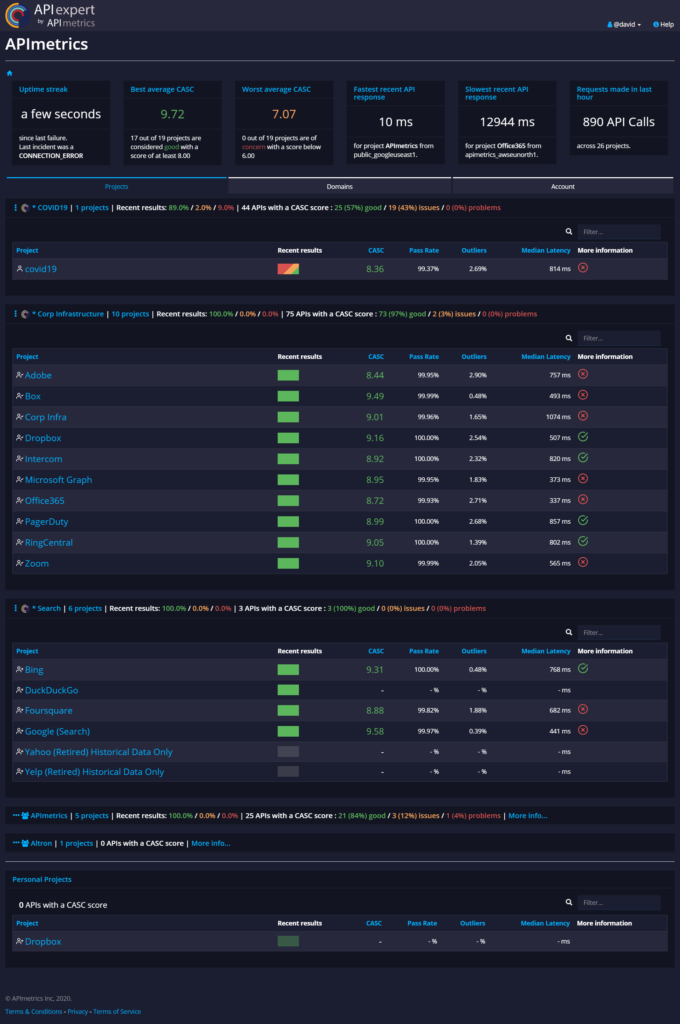Click the '890 API Calls' value
This screenshot has height=1024, width=680.
coord(619,122)
